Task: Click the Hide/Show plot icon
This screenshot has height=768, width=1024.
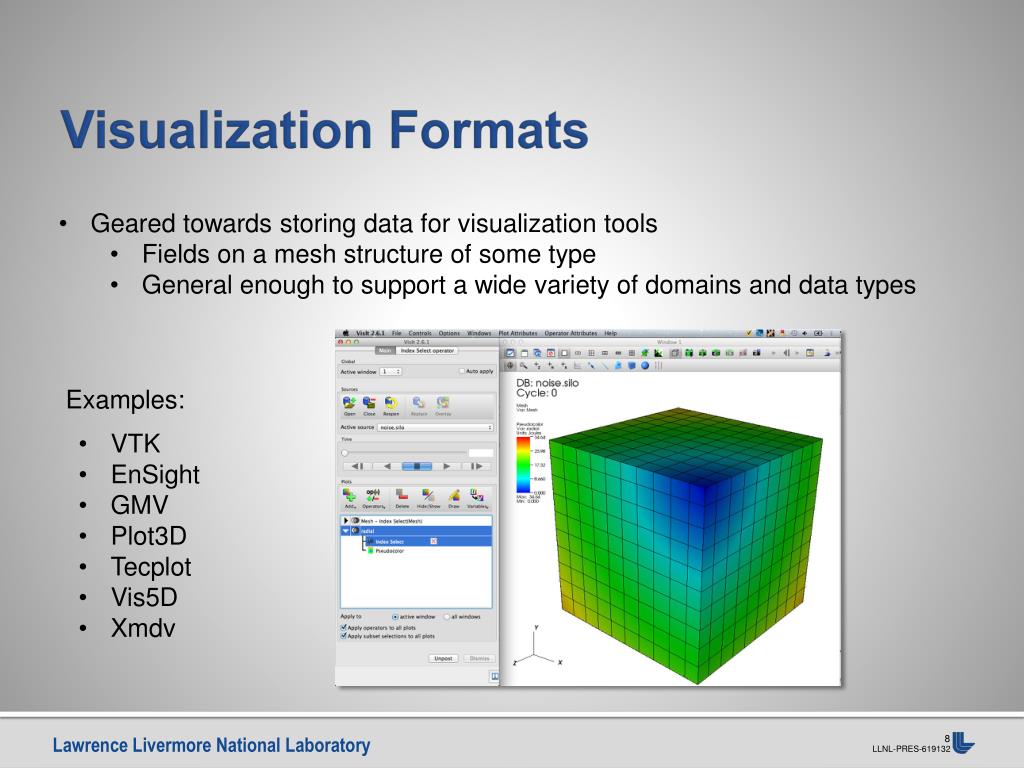Action: 428,495
